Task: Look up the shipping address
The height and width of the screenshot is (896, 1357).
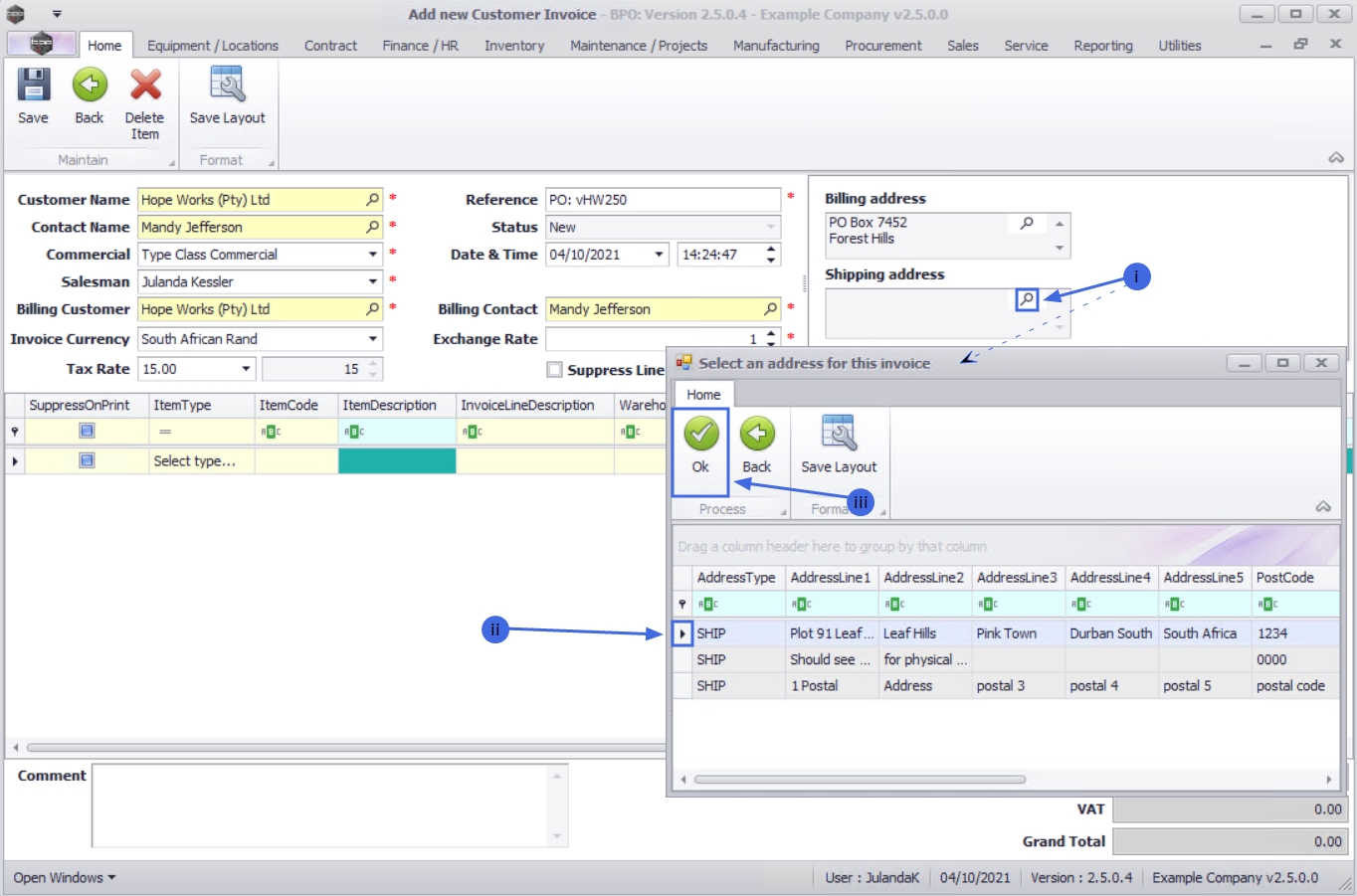Action: pyautogui.click(x=1028, y=298)
